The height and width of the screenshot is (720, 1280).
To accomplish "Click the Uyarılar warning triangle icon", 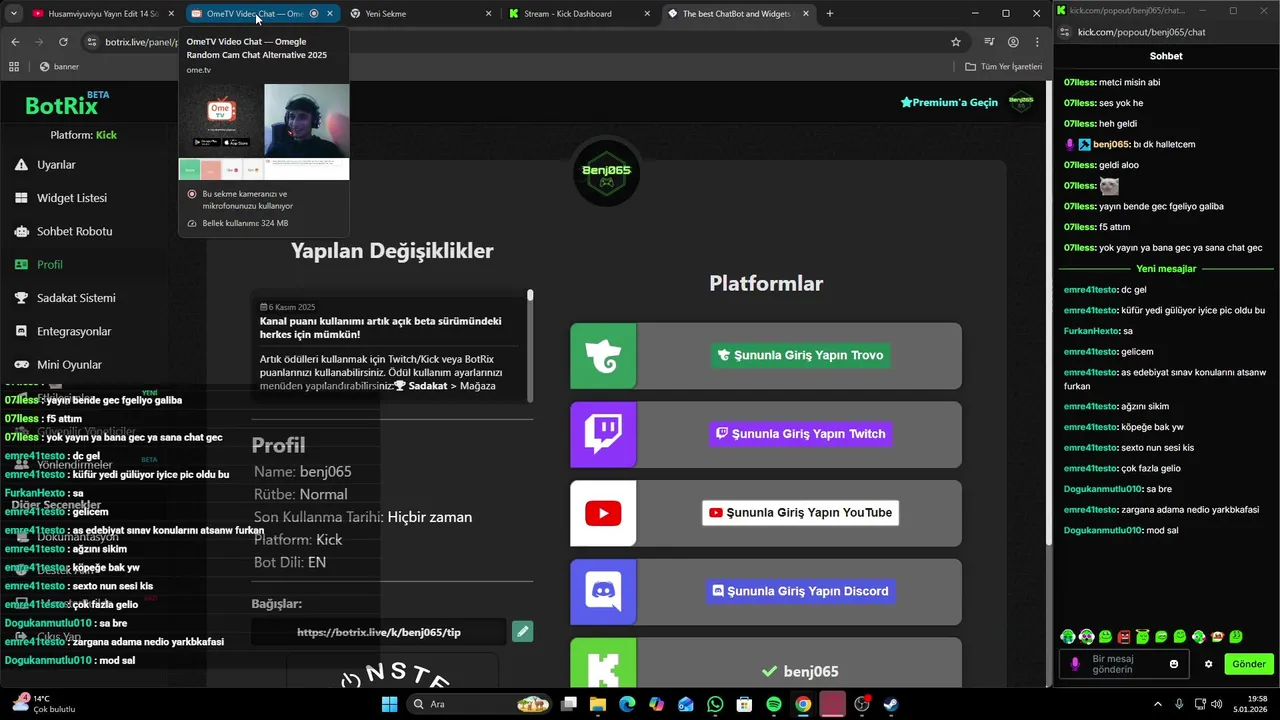I will pyautogui.click(x=21, y=165).
